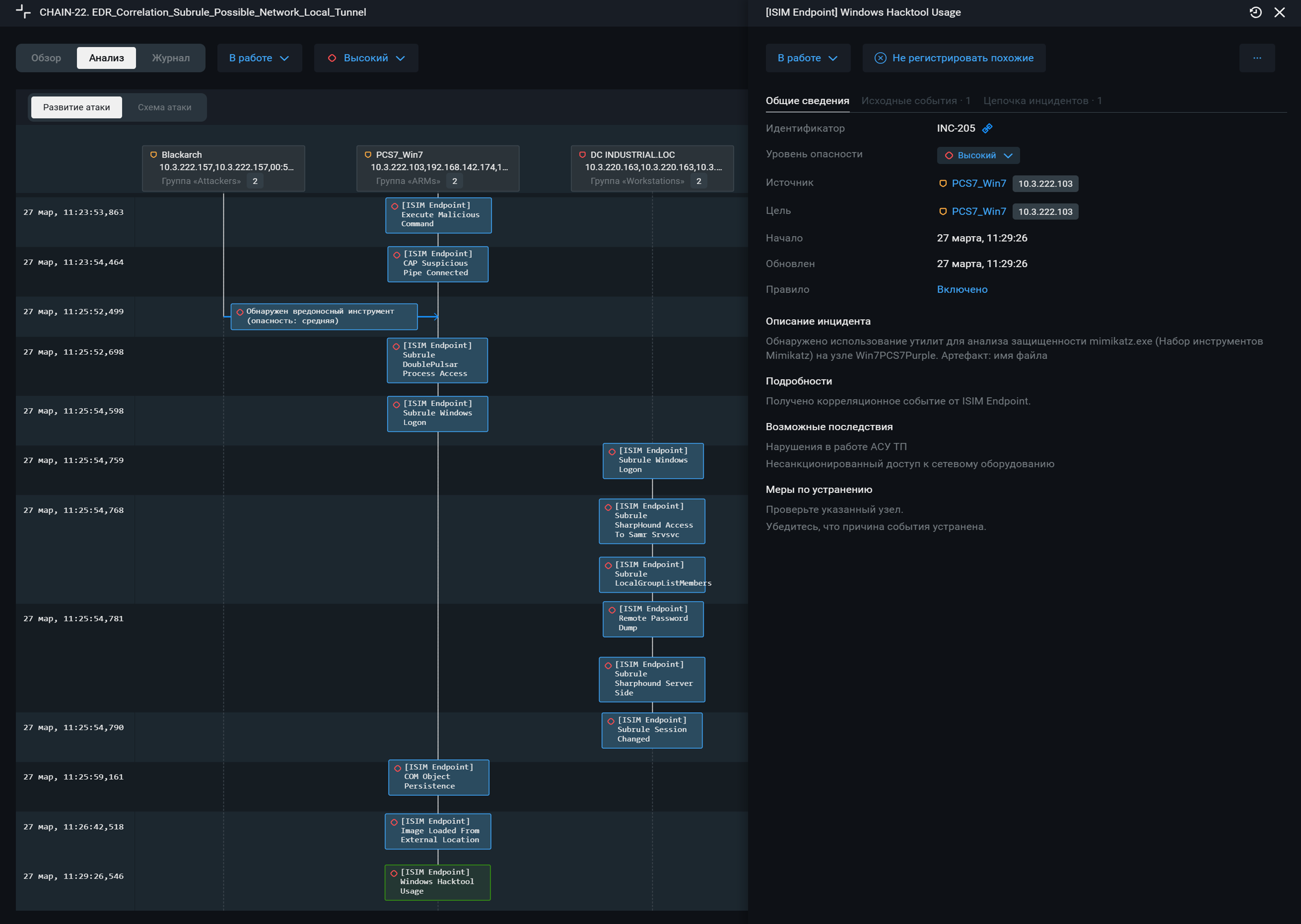Select Image Loaded From External Location node

(x=437, y=831)
